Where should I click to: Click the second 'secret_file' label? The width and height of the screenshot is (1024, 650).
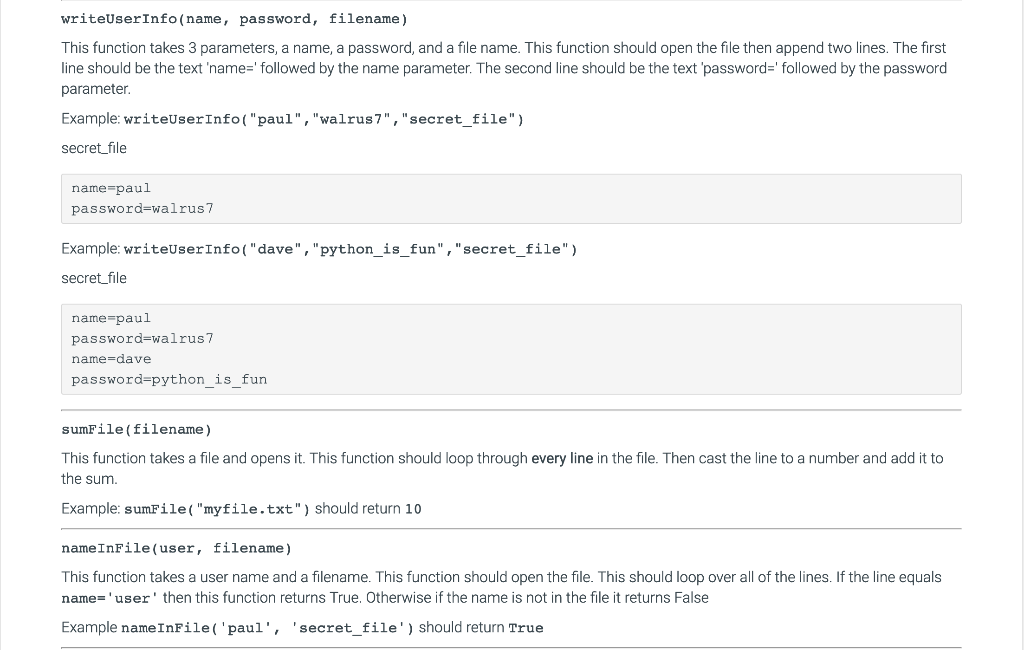pyautogui.click(x=94, y=278)
